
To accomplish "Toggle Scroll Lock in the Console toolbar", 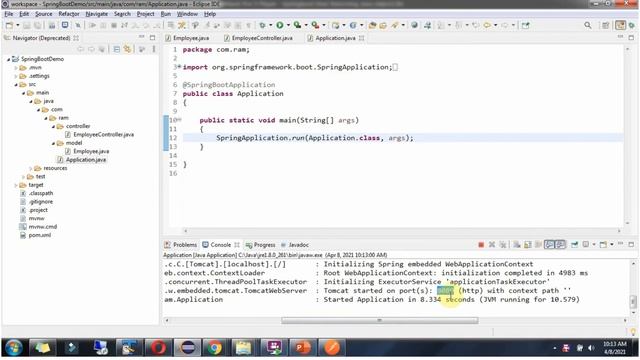I will [528, 244].
